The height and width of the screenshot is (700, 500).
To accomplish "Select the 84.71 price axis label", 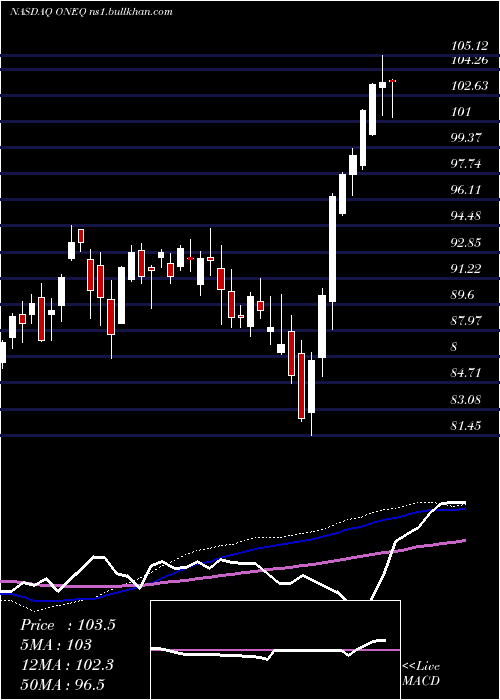I will 467,373.
